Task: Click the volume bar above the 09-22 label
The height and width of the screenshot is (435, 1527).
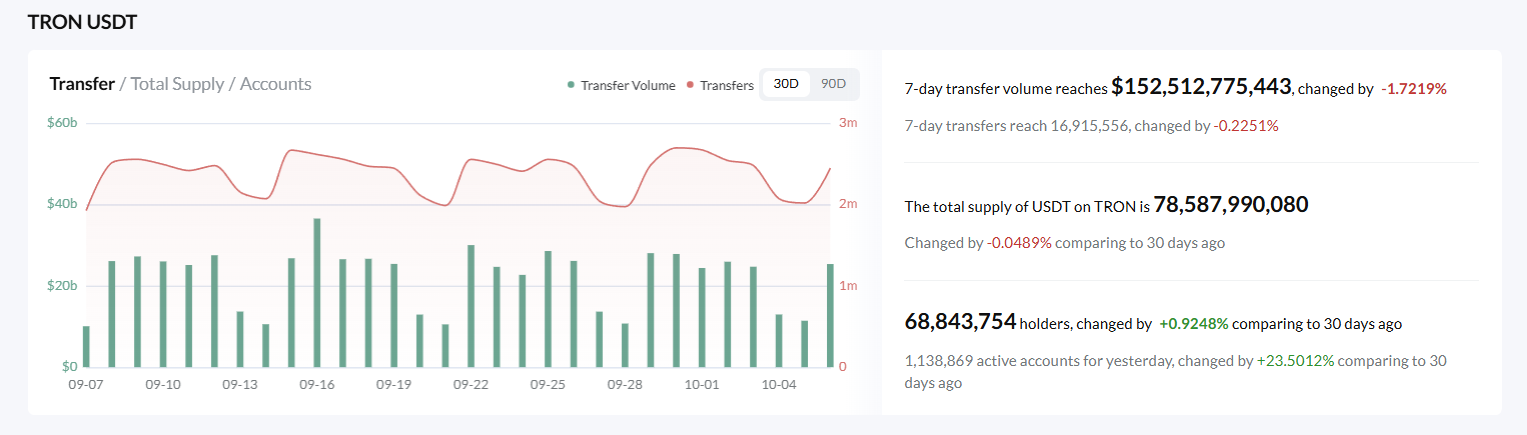Action: tap(471, 305)
